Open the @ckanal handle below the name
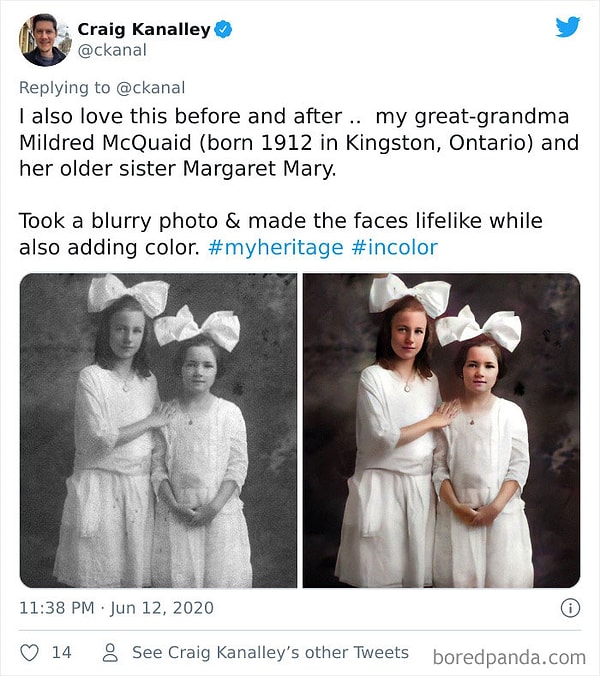 112,50
